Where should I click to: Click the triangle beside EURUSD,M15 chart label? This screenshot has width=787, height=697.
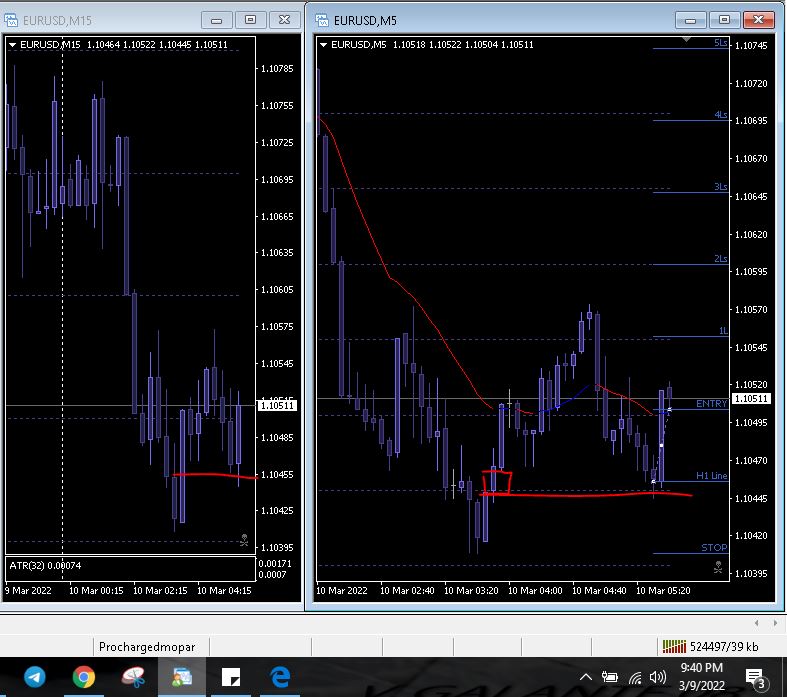click(12, 44)
